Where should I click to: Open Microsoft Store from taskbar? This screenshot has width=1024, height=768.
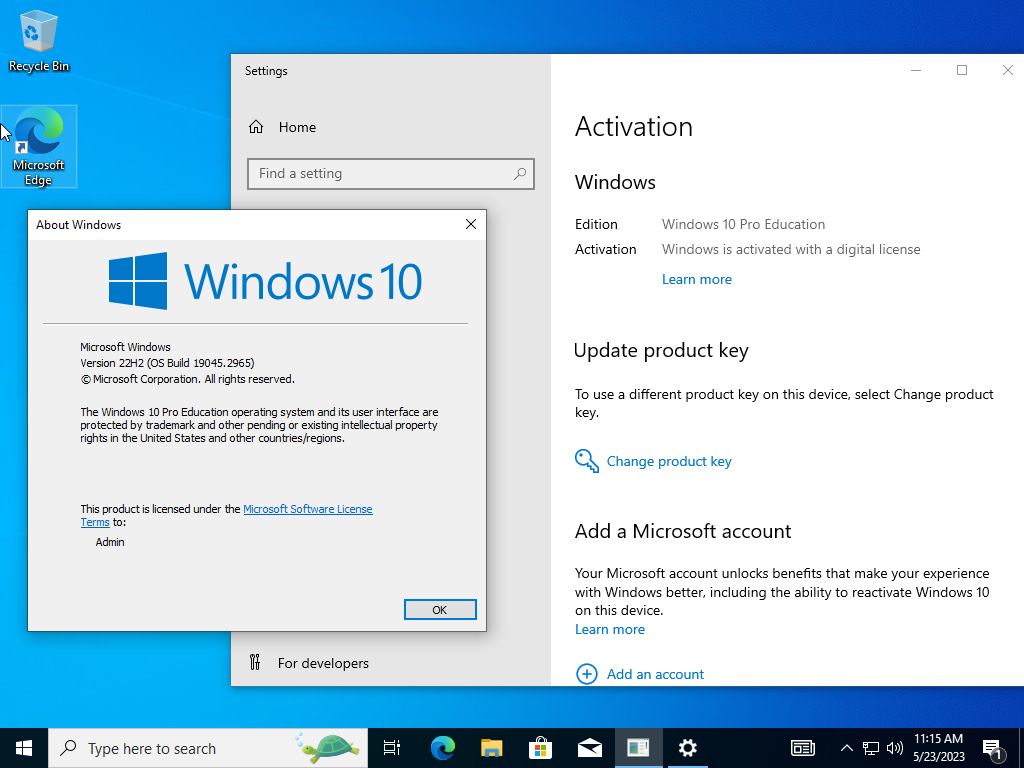coord(541,748)
